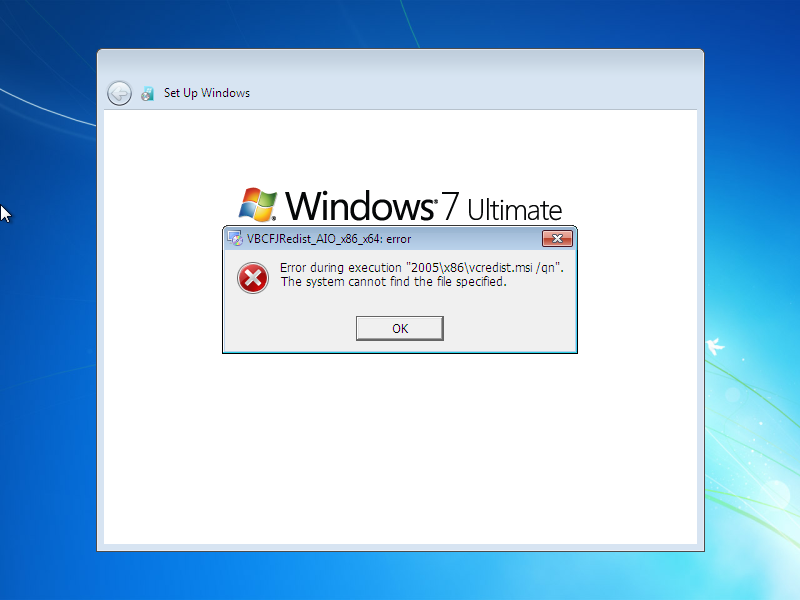800x600 pixels.
Task: Click the red error X icon
Action: (253, 278)
